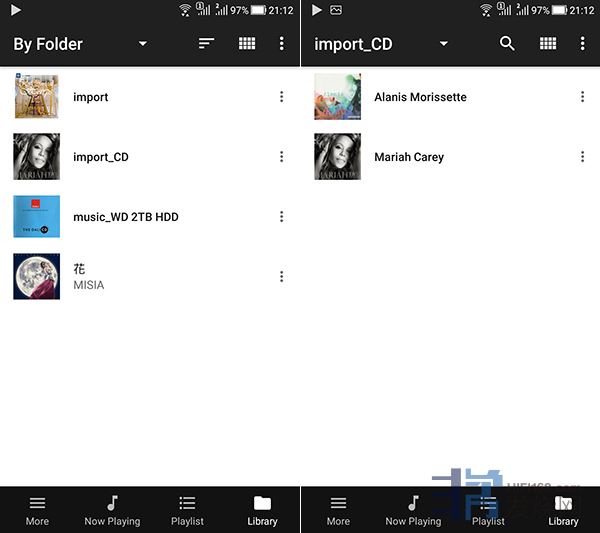Open More tab on left screen
600x533 pixels.
pyautogui.click(x=37, y=510)
